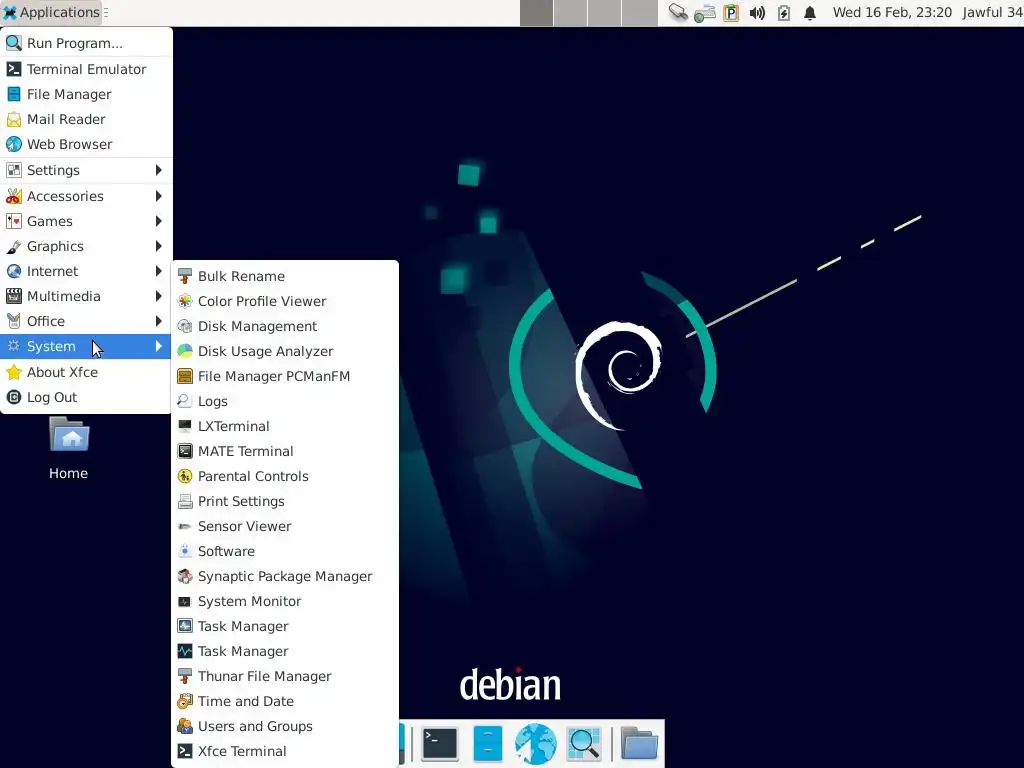Switch to the first workspace
This screenshot has height=768, width=1024.
click(x=536, y=13)
